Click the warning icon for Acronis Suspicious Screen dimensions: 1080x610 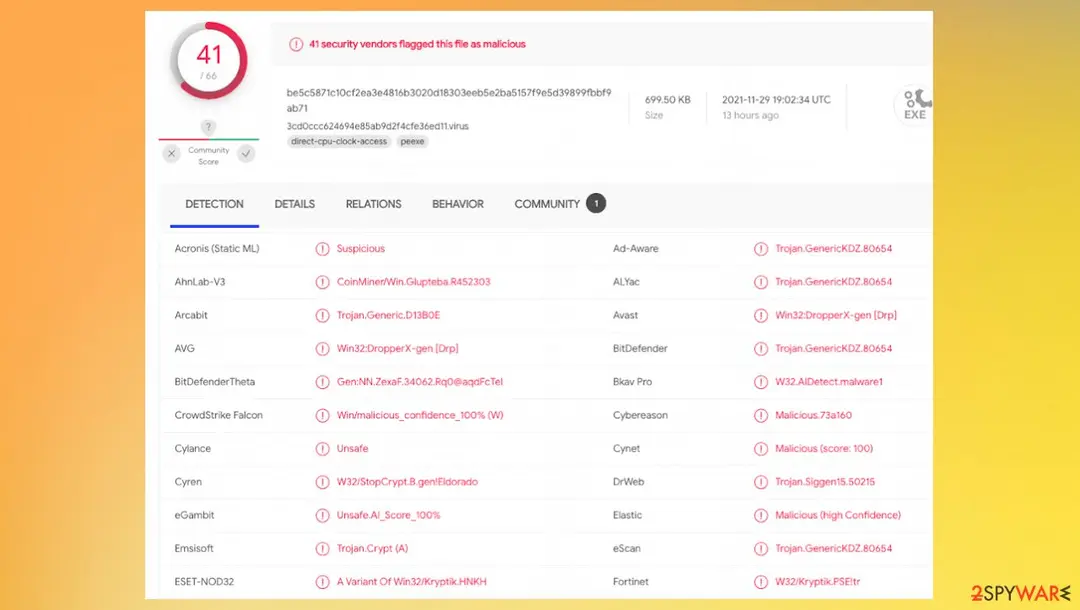click(322, 249)
